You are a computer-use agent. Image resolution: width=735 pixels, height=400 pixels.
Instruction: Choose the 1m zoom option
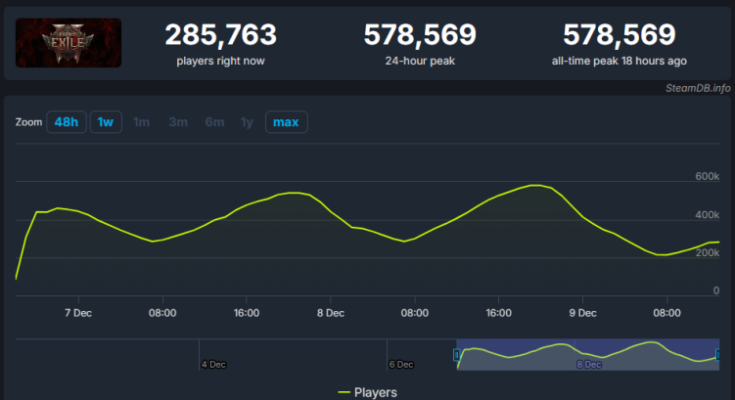coord(141,123)
